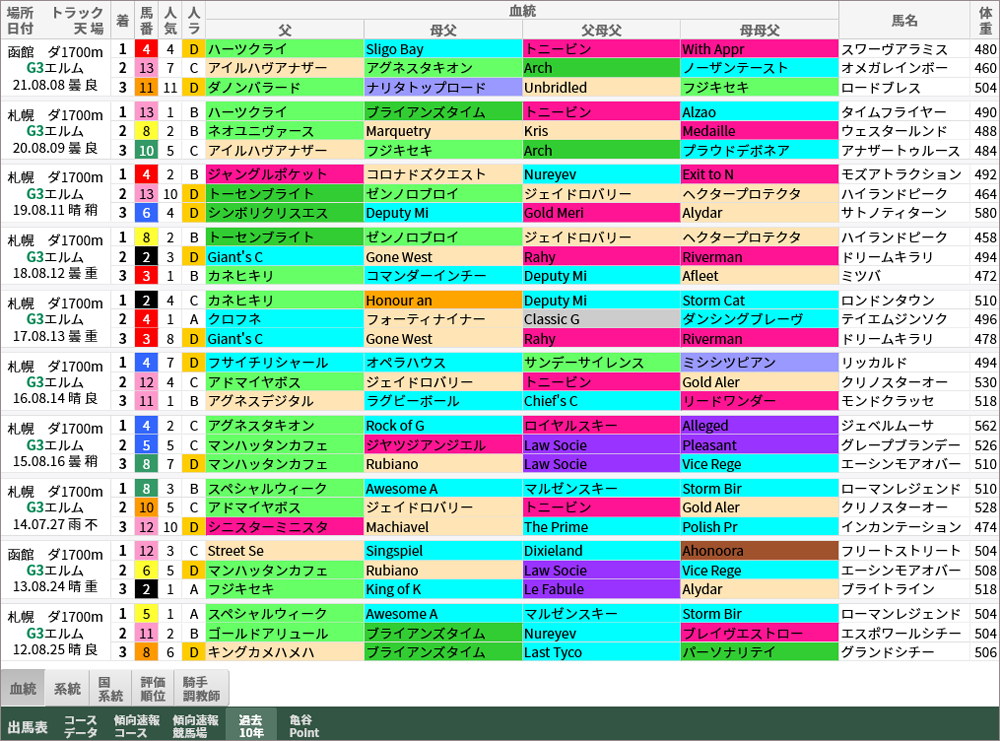Image resolution: width=1000 pixels, height=741 pixels.
Task: Open the 評価順位 tab
Action: [153, 688]
